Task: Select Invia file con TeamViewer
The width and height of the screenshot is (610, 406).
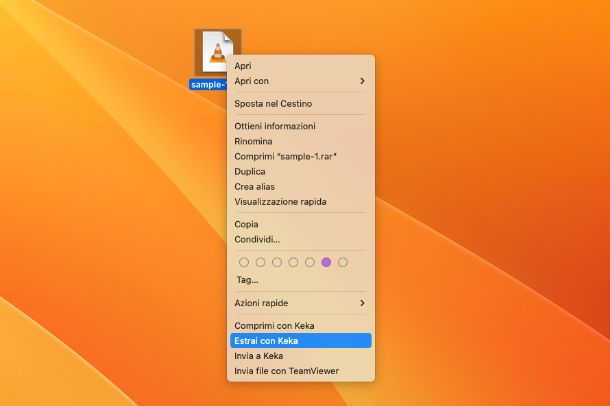Action: 301,371
